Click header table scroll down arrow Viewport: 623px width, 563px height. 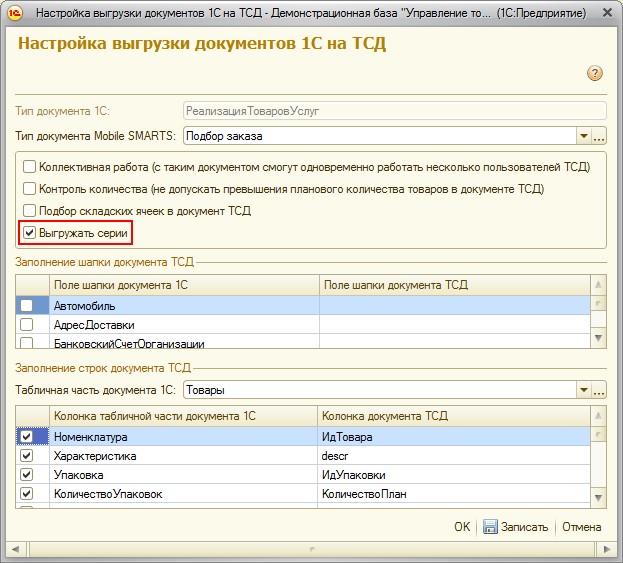click(598, 338)
